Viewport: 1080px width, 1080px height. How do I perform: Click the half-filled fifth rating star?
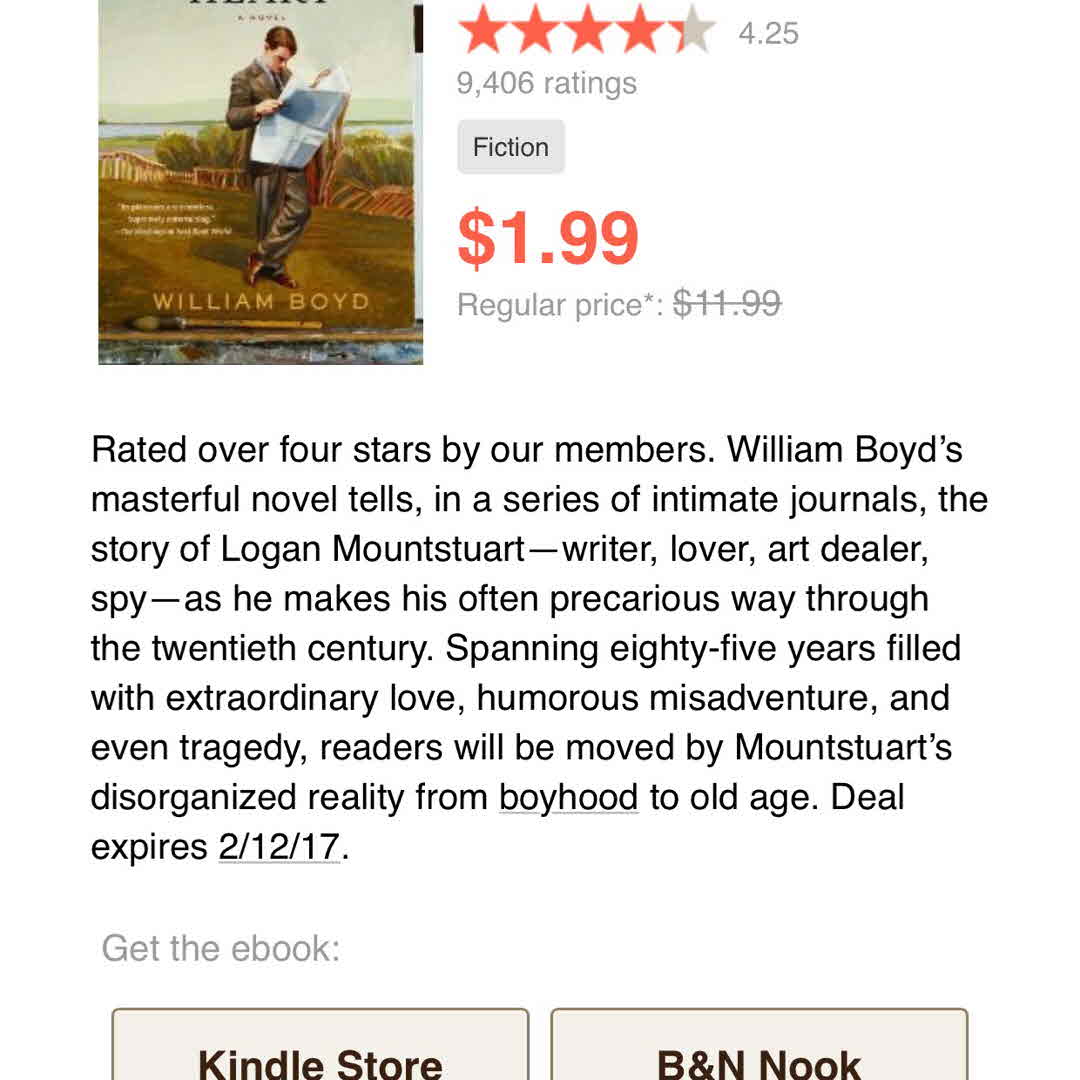[692, 30]
